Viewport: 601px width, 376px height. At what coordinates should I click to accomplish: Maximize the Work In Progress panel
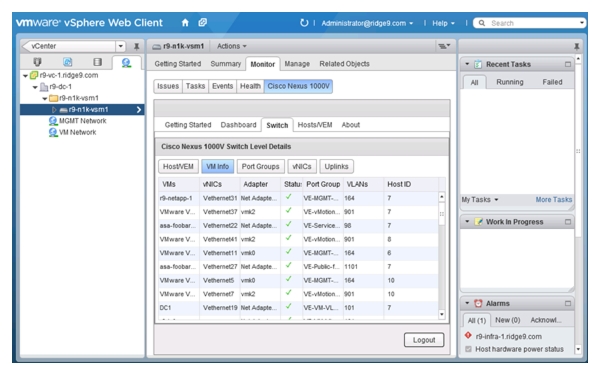pyautogui.click(x=568, y=222)
